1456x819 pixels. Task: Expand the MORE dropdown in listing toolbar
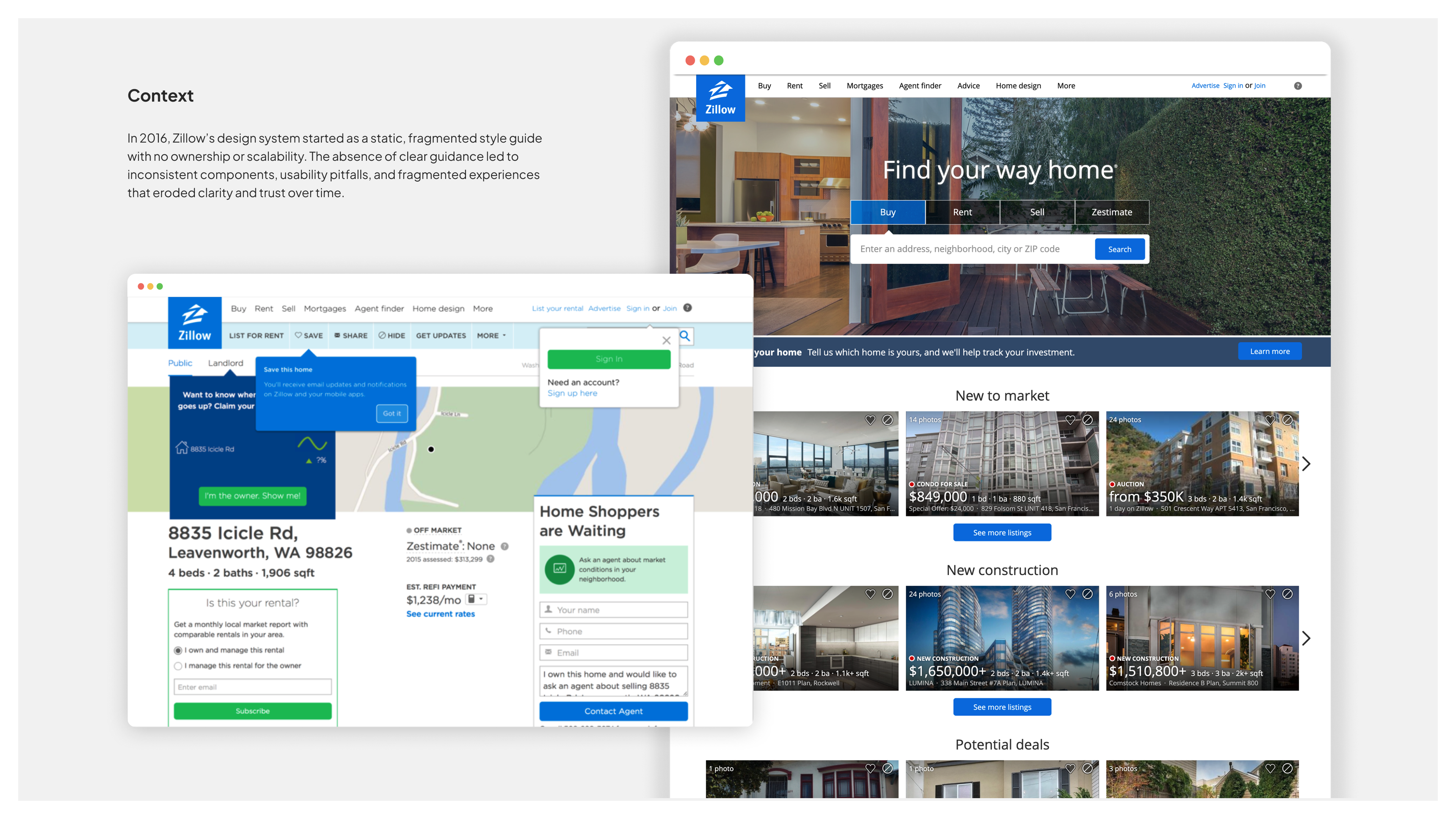[x=491, y=335]
